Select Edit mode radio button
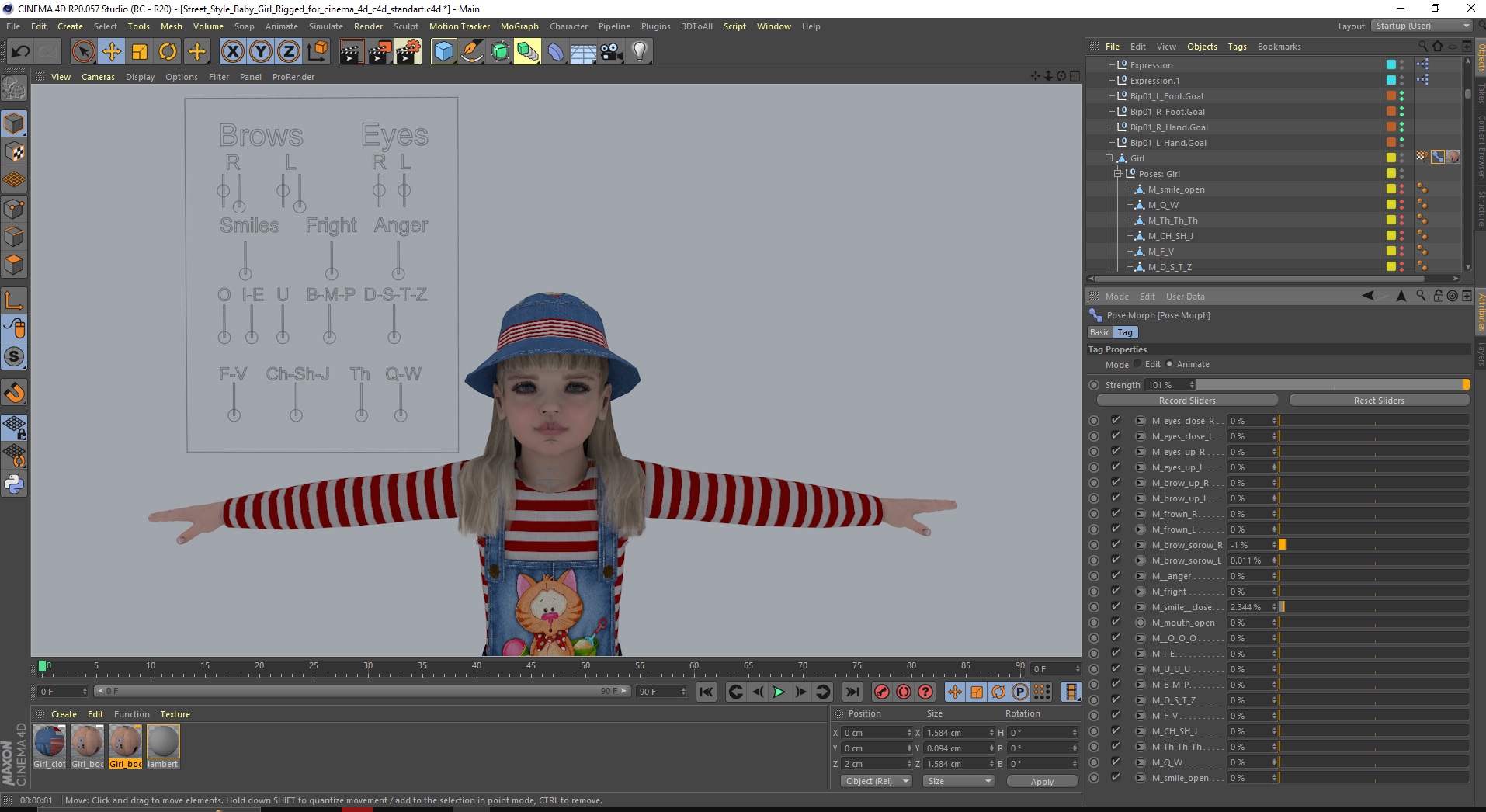The height and width of the screenshot is (812, 1486). (x=1137, y=363)
